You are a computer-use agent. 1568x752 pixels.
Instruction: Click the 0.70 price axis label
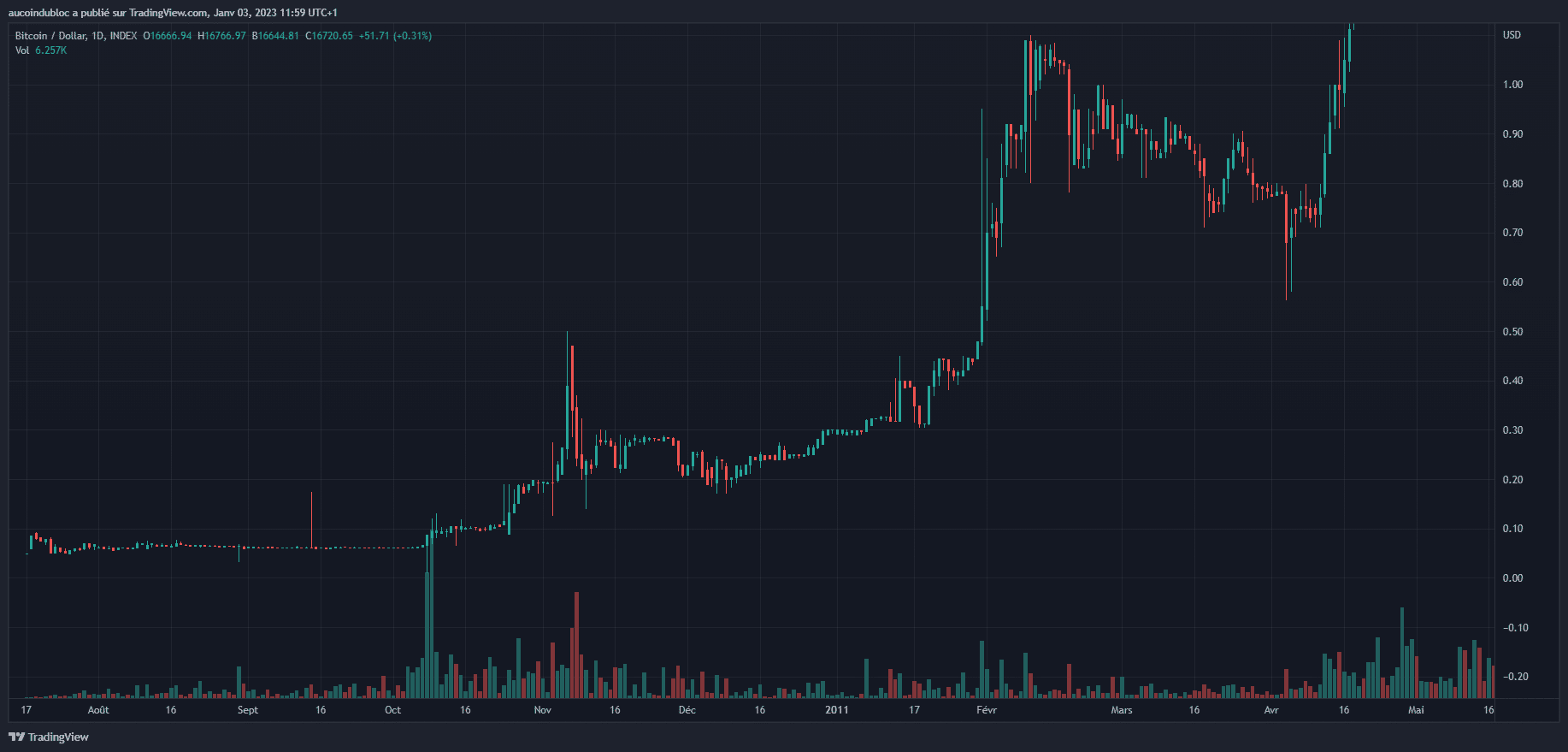click(x=1512, y=233)
